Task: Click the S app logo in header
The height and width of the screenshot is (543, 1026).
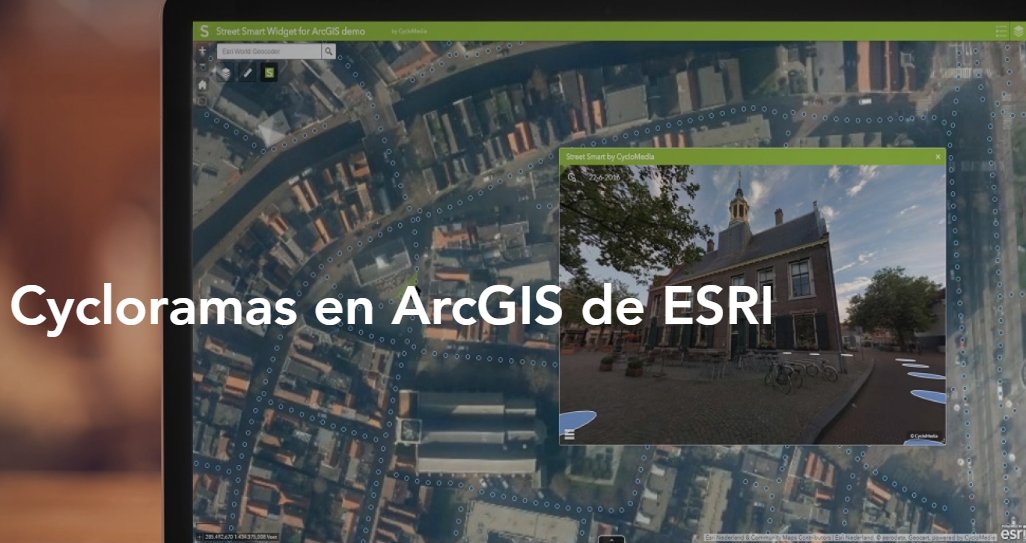Action: (x=204, y=31)
